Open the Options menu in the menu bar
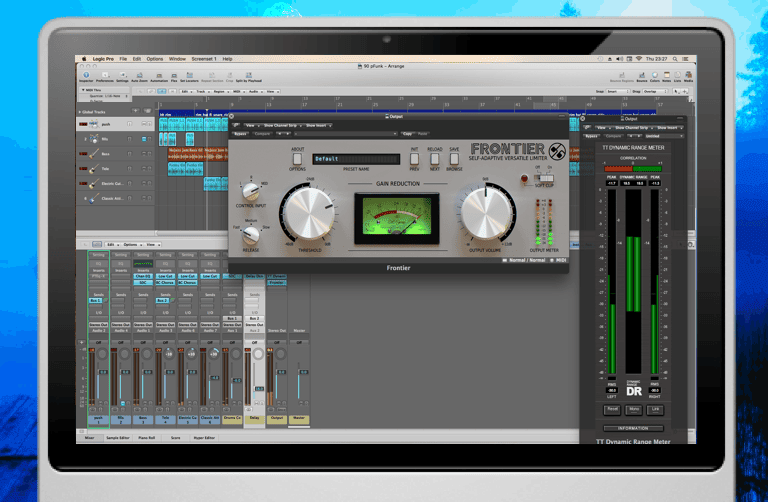 [x=155, y=59]
